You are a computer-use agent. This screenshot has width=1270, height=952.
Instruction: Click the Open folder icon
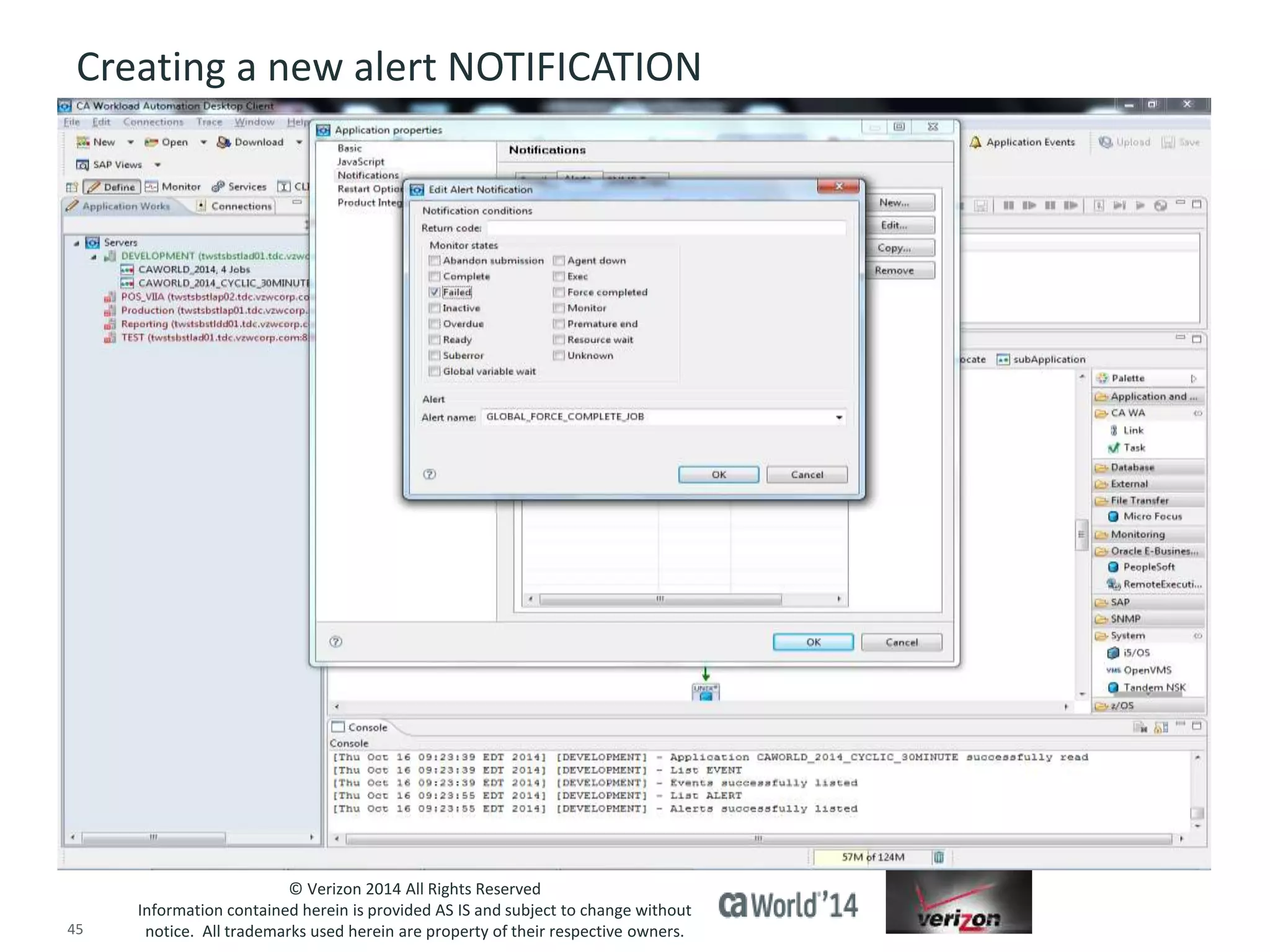coord(151,143)
